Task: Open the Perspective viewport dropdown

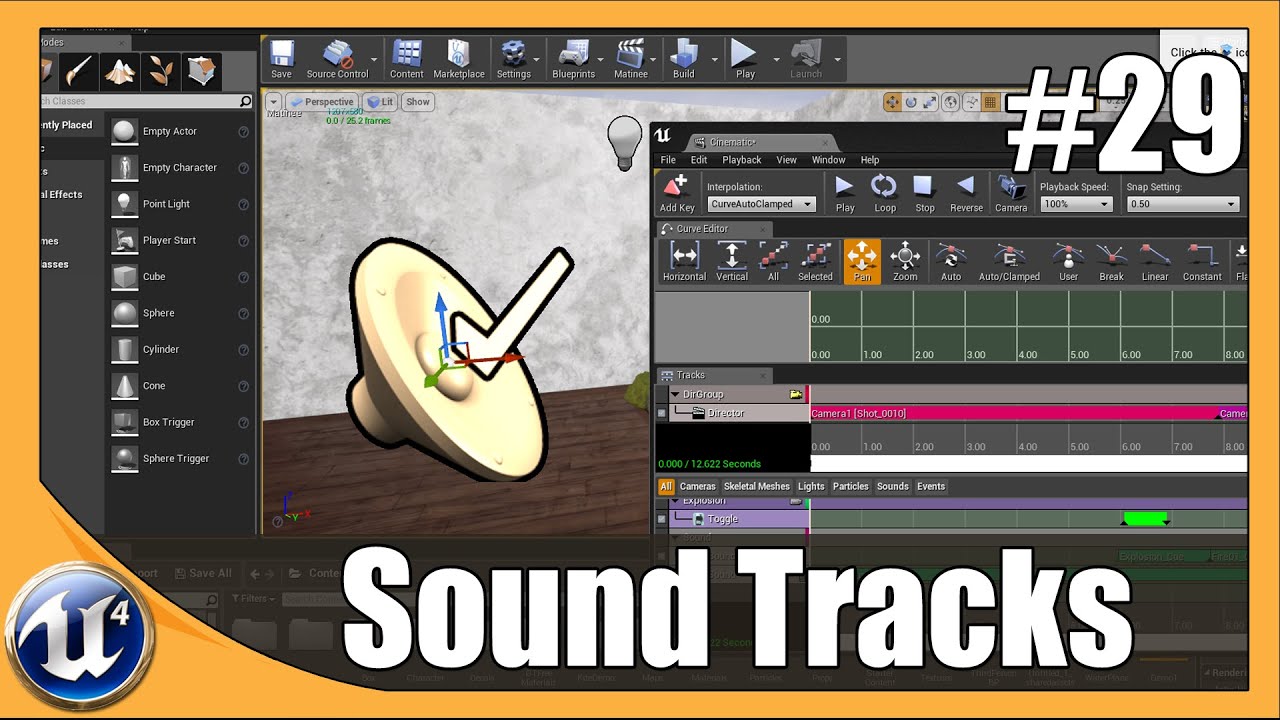Action: 322,102
